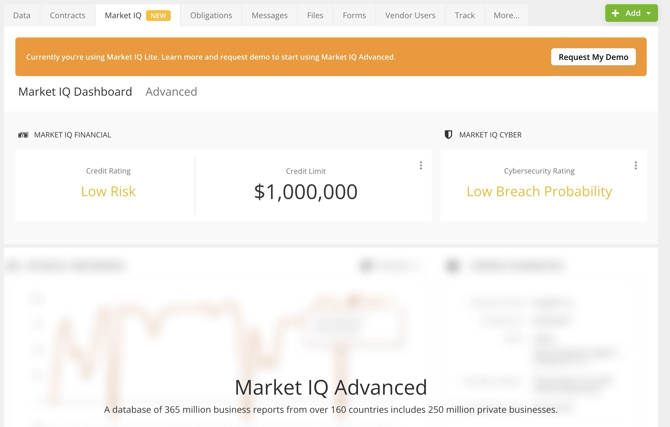Click the Low Risk credit rating
The image size is (670, 427).
pos(108,191)
